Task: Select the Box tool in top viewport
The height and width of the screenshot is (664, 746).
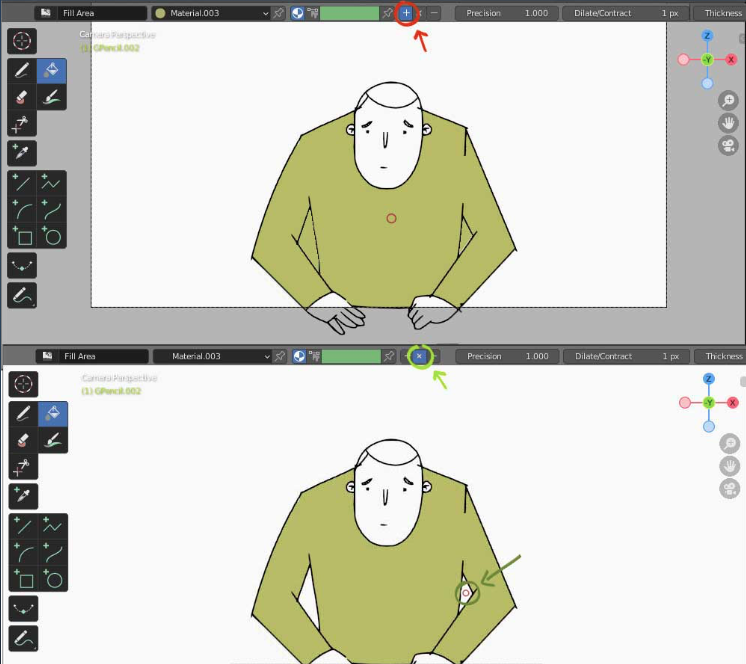Action: pos(22,235)
